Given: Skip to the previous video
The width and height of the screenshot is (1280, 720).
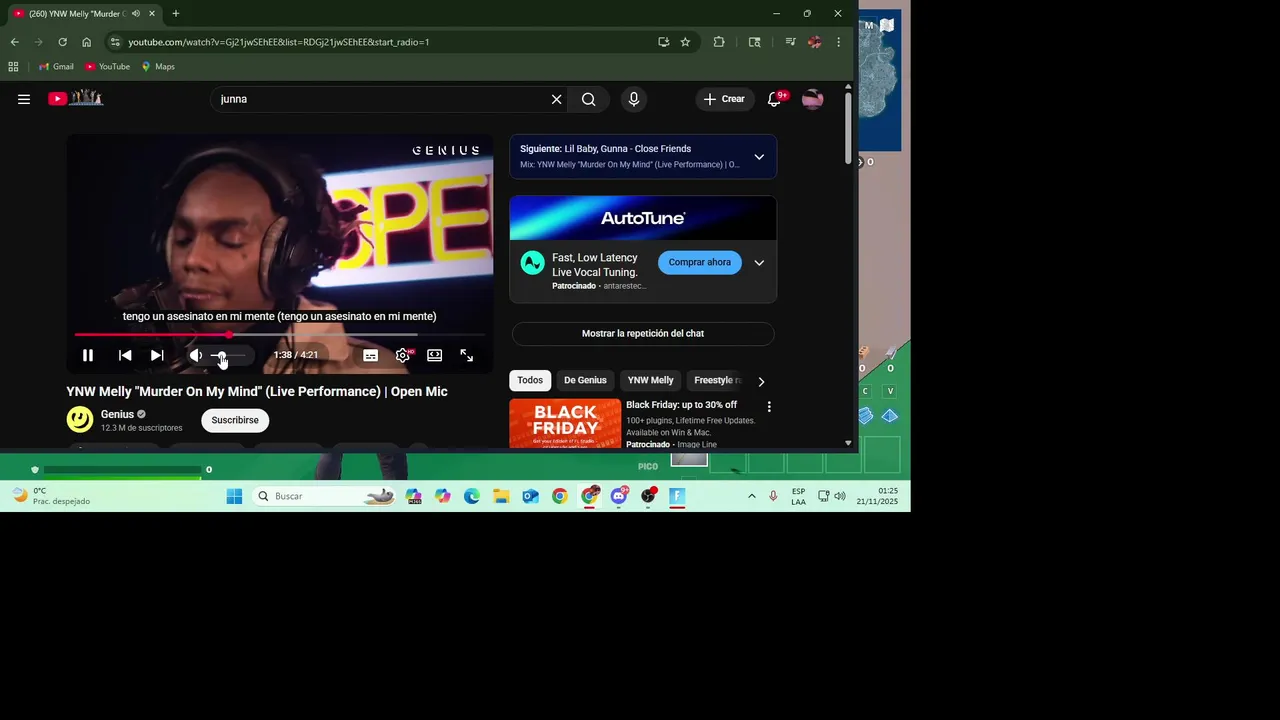Looking at the screenshot, I should point(125,355).
